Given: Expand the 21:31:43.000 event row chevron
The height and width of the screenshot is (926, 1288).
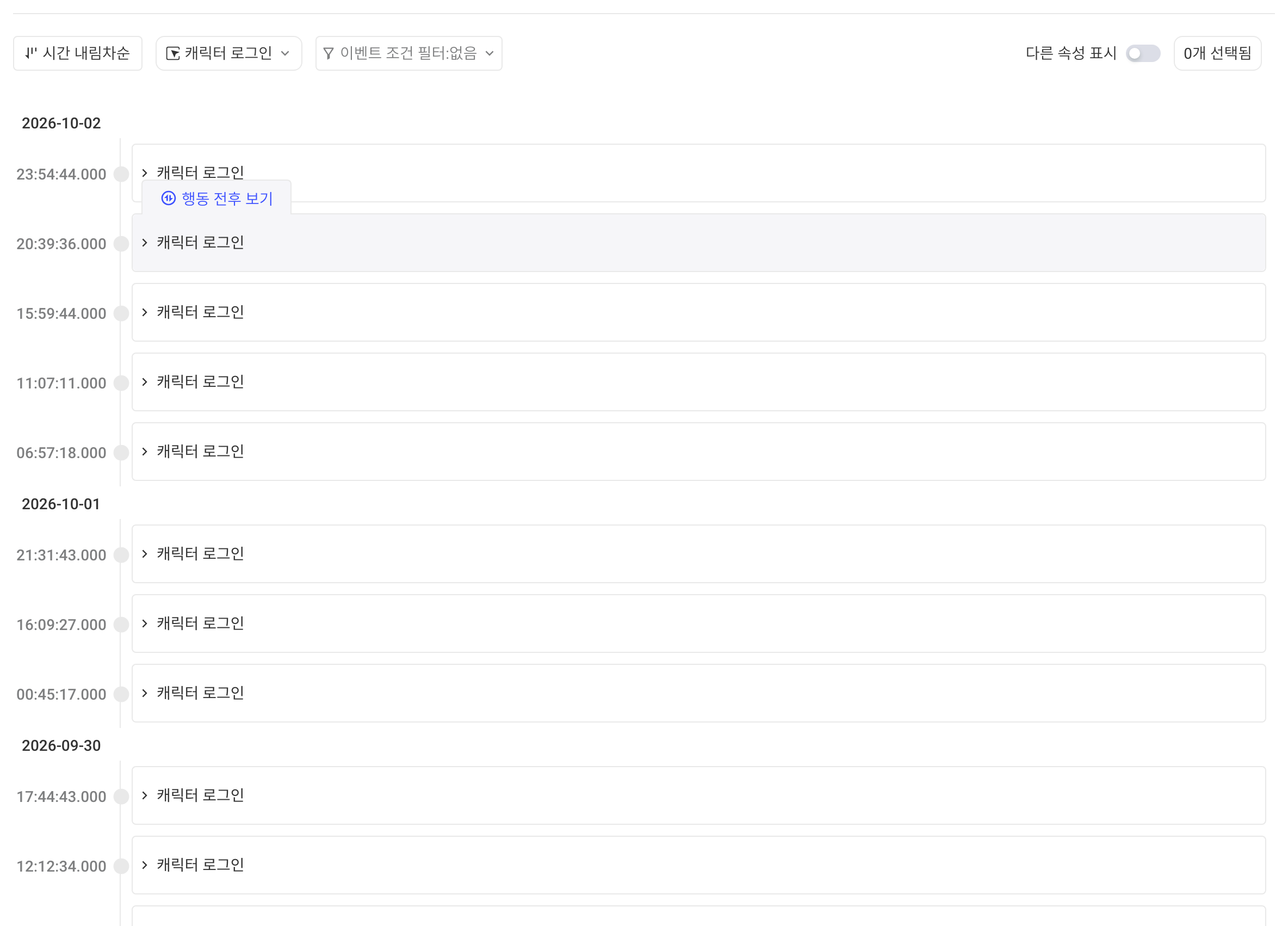Looking at the screenshot, I should [145, 554].
